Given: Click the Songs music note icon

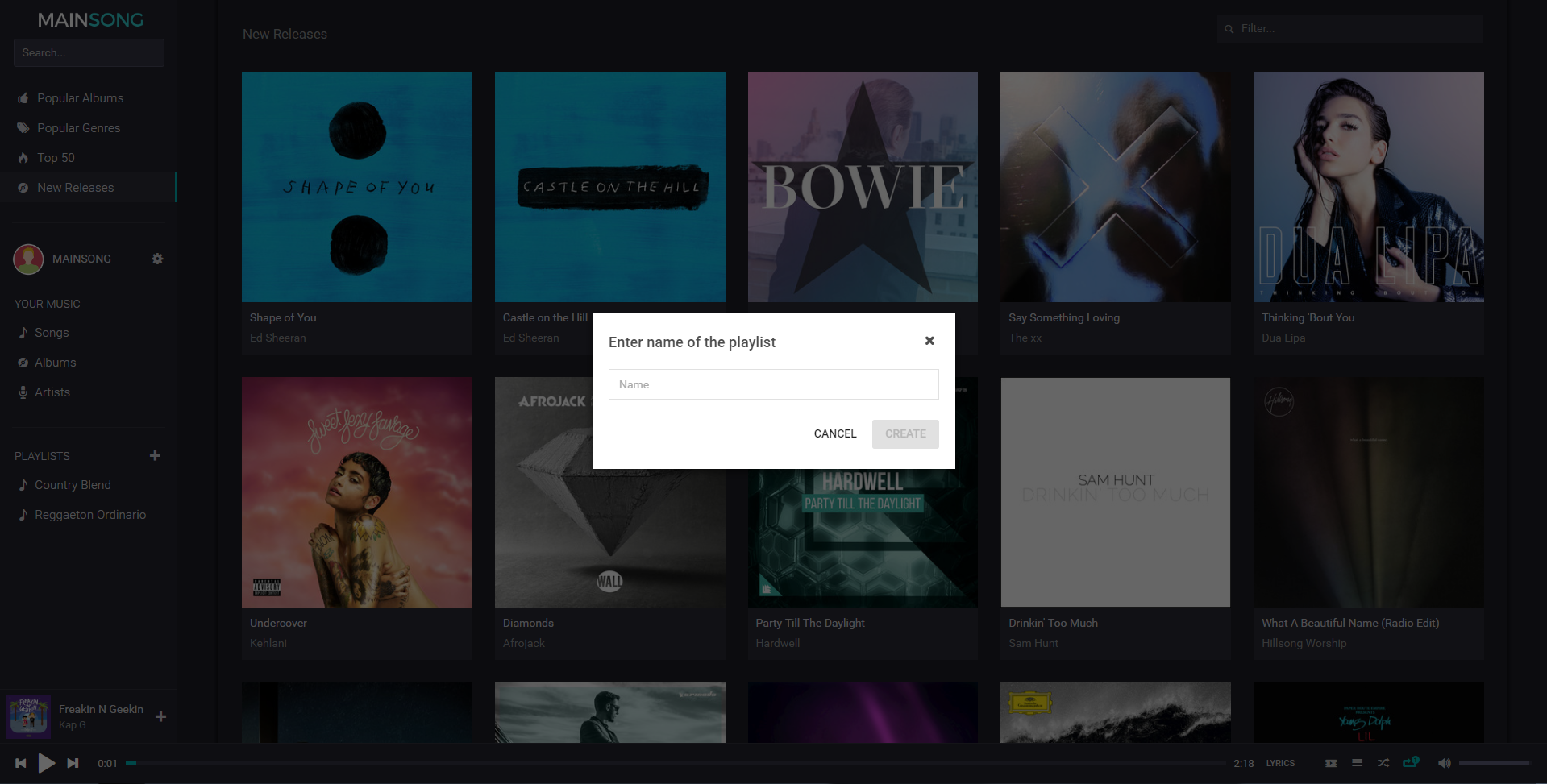Looking at the screenshot, I should click(x=23, y=333).
